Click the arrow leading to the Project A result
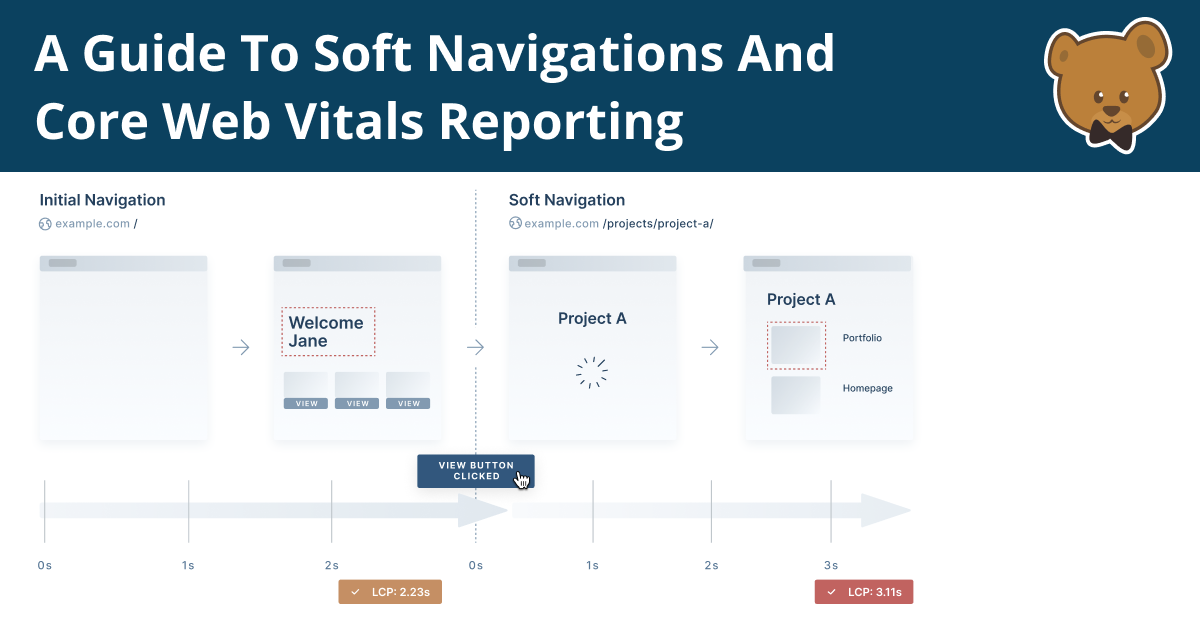 (x=710, y=347)
